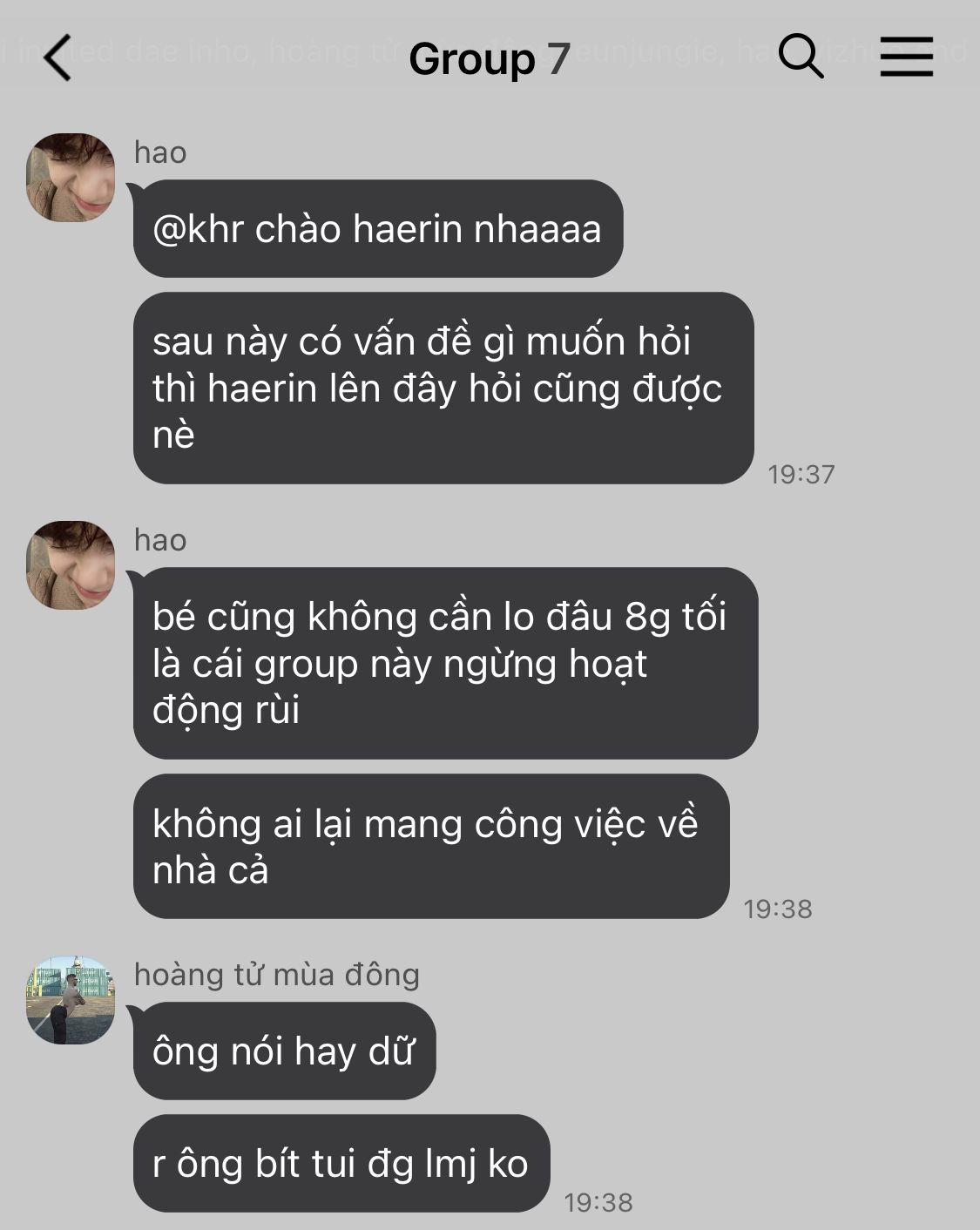Open hao's avatar beside the @khr message
This screenshot has width=980, height=1230.
click(71, 178)
